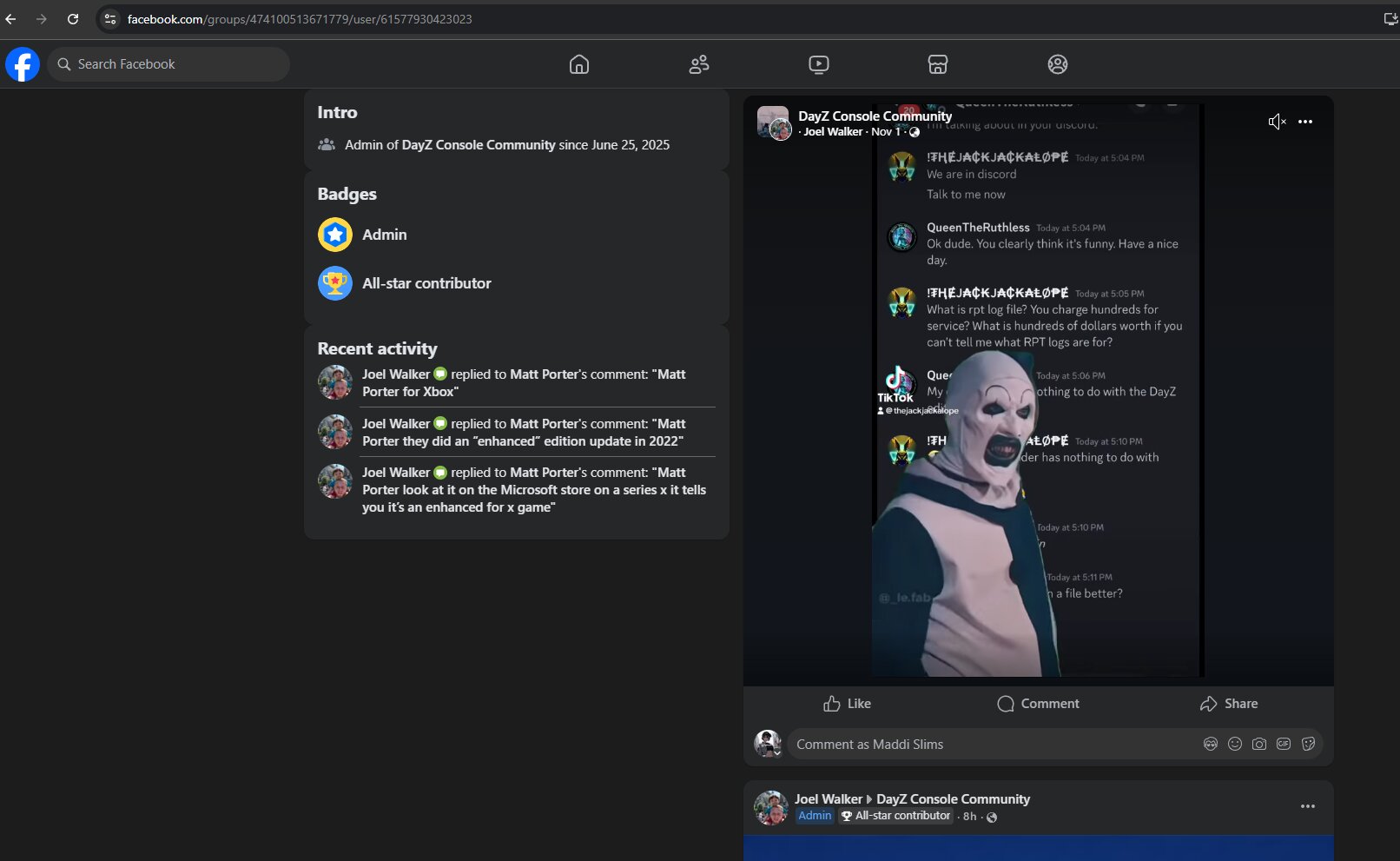Open DayZ Console Community title on video post
Viewport: 1400px width, 861px height.
[875, 116]
